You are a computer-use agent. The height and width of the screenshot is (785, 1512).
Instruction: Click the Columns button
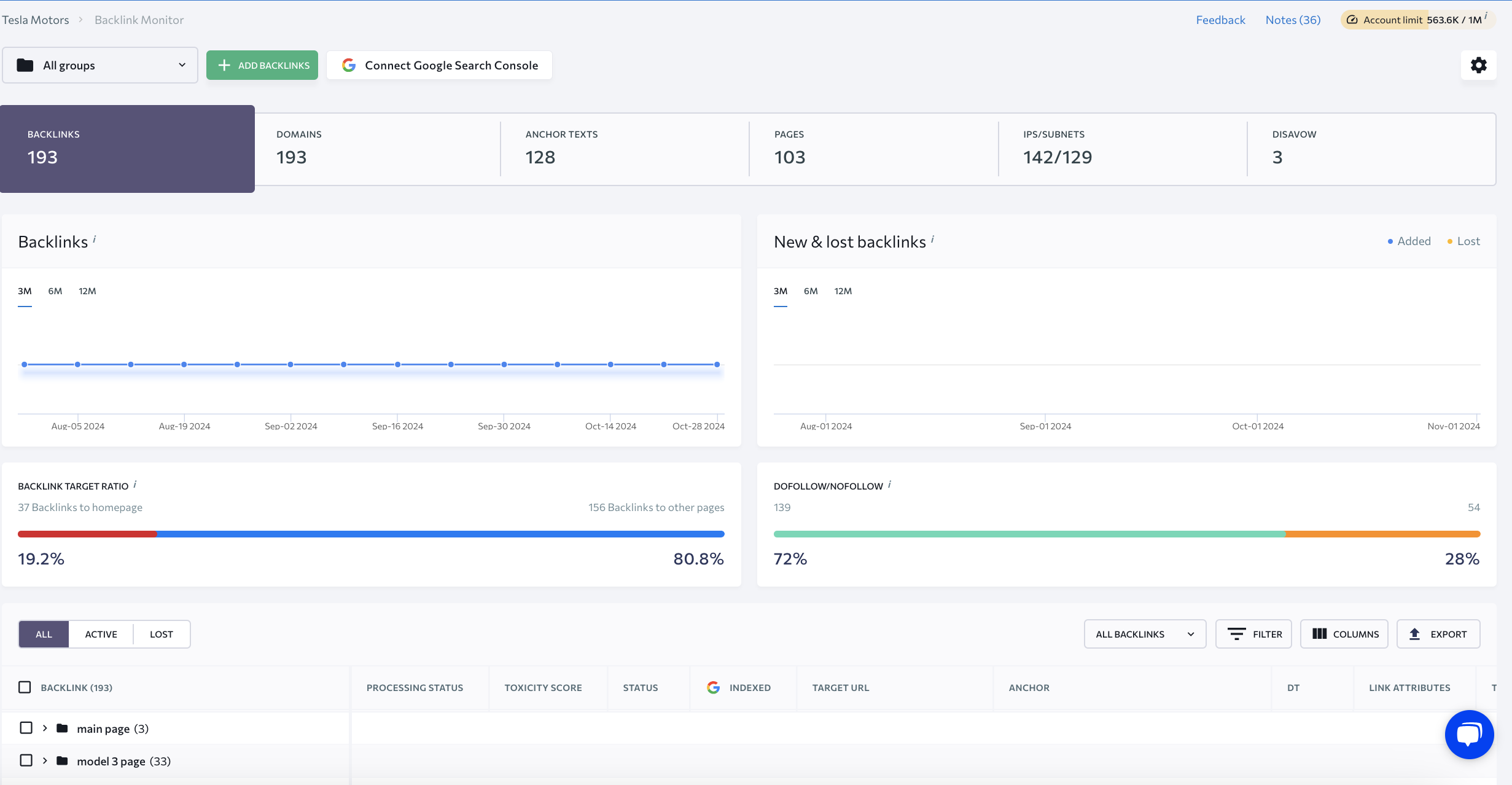[1344, 634]
